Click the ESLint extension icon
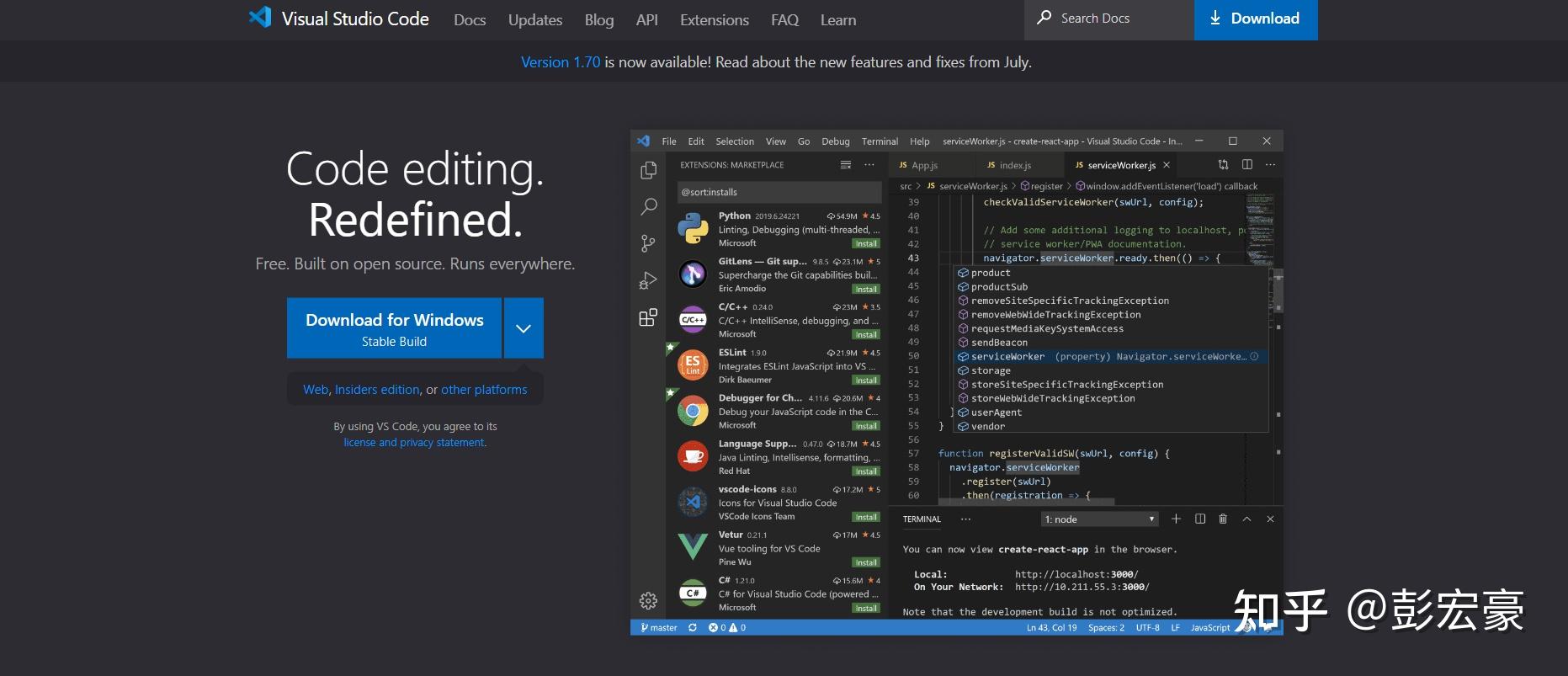This screenshot has width=1568, height=676. [693, 365]
